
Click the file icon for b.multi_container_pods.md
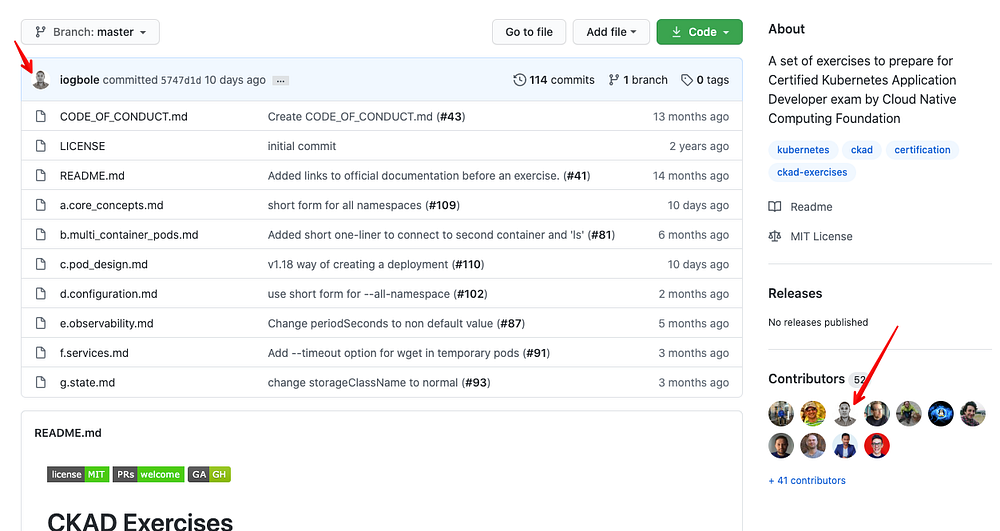pos(41,235)
